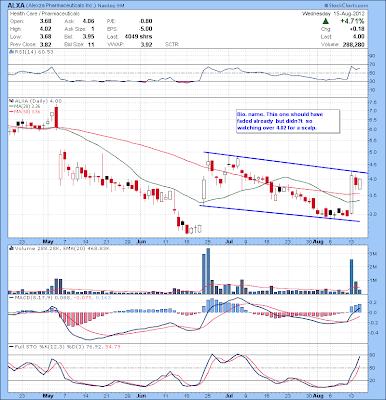Click the green up-arrow price change icon
Image resolution: width=386 pixels, height=400 pixels.
coord(327,21)
